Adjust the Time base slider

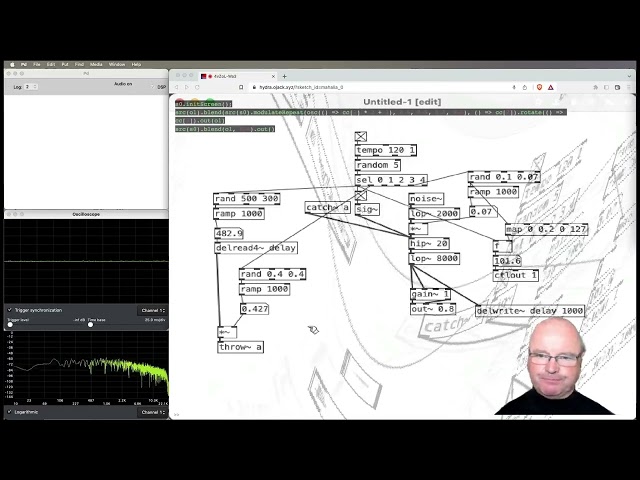click(x=90, y=325)
